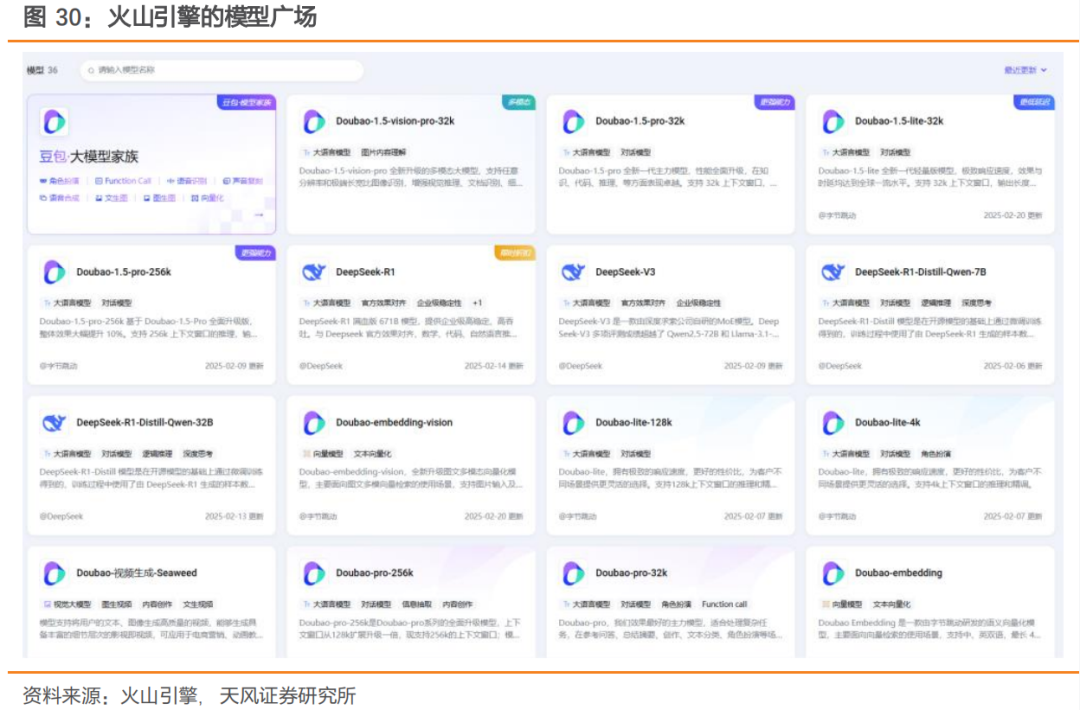Open the Doubao-视频生成-Seaweed model title
The width and height of the screenshot is (1080, 710).
[136, 573]
